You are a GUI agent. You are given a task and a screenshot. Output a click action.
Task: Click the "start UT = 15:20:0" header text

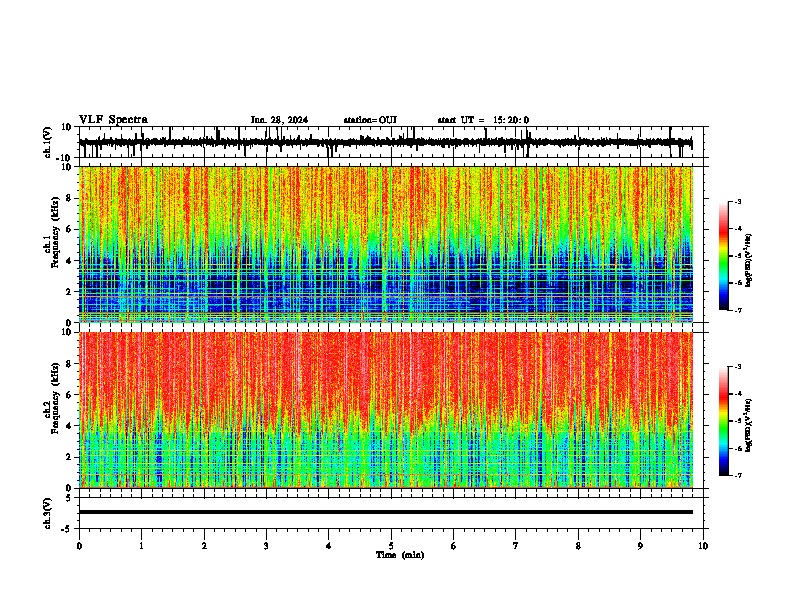point(483,120)
